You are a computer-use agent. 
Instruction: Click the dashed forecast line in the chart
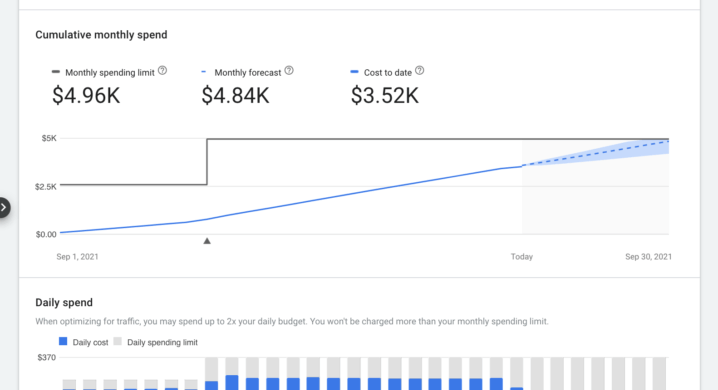click(x=595, y=153)
